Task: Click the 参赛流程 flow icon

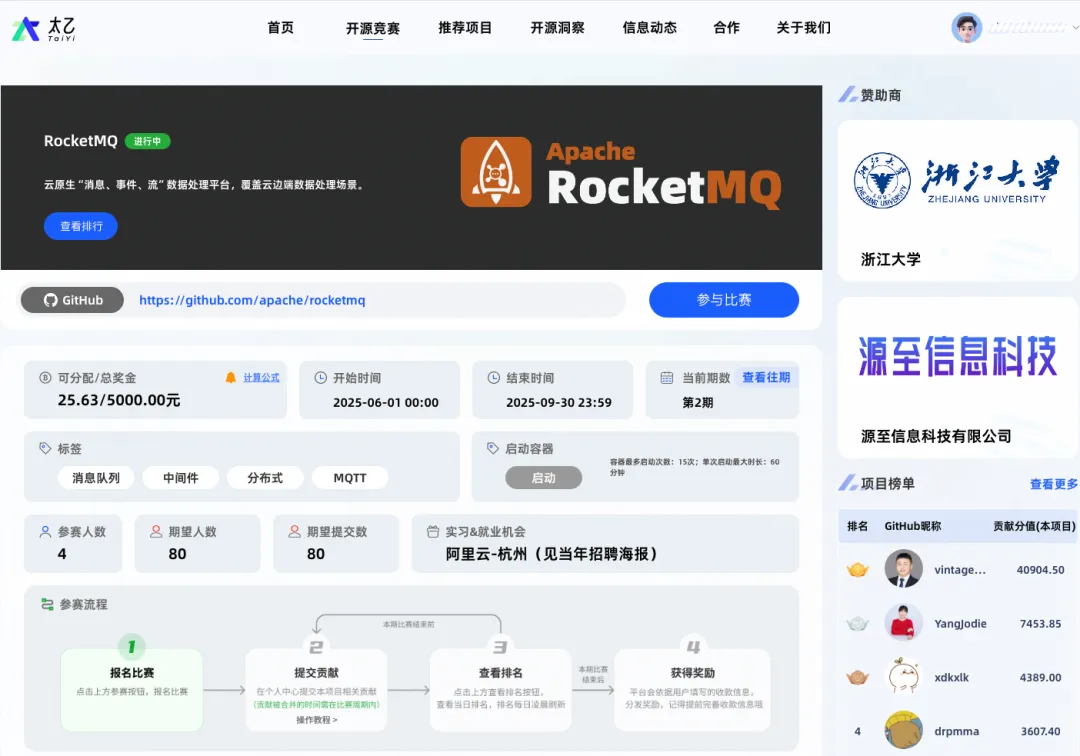Action: tap(47, 605)
